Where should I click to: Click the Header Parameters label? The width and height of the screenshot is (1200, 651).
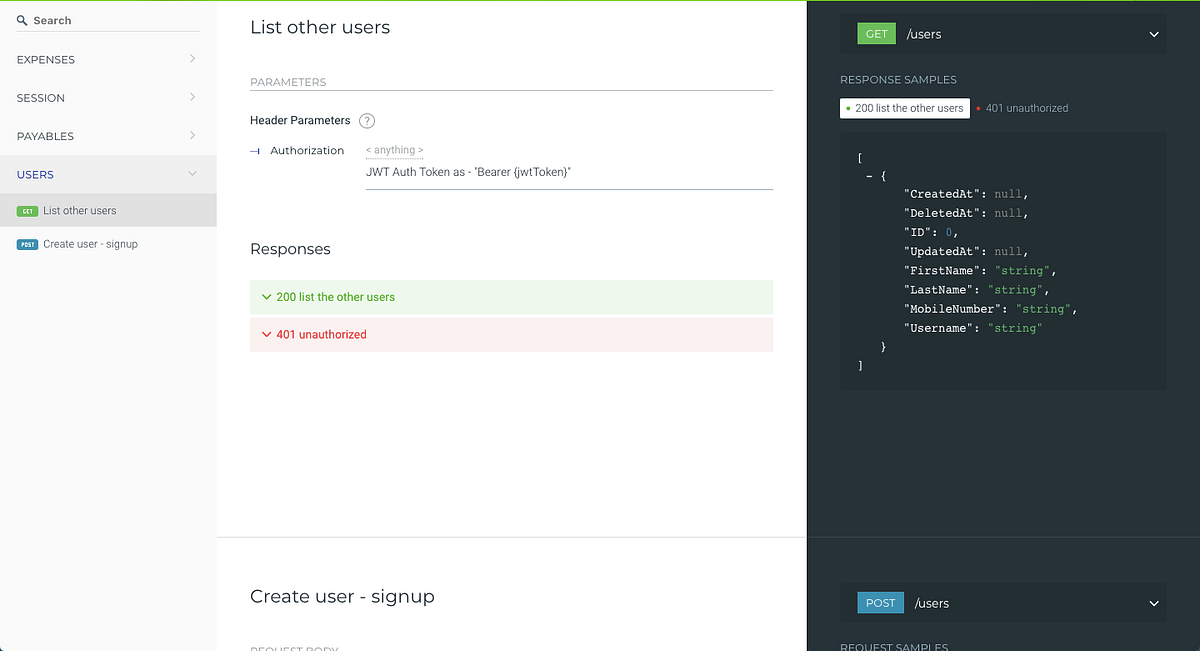(300, 121)
